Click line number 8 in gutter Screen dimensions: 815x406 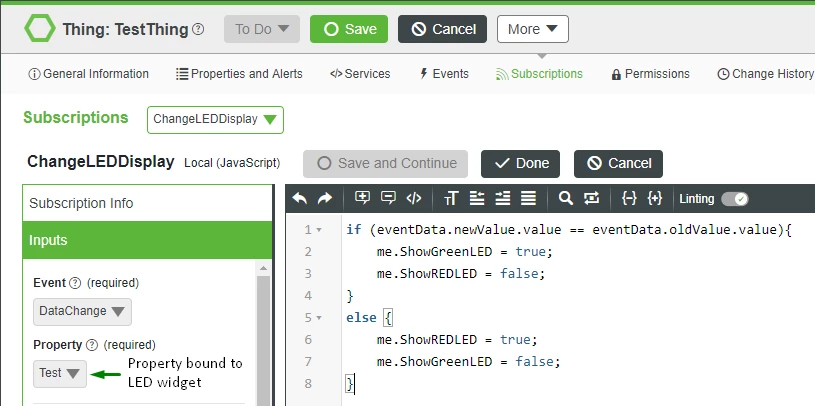pos(308,384)
